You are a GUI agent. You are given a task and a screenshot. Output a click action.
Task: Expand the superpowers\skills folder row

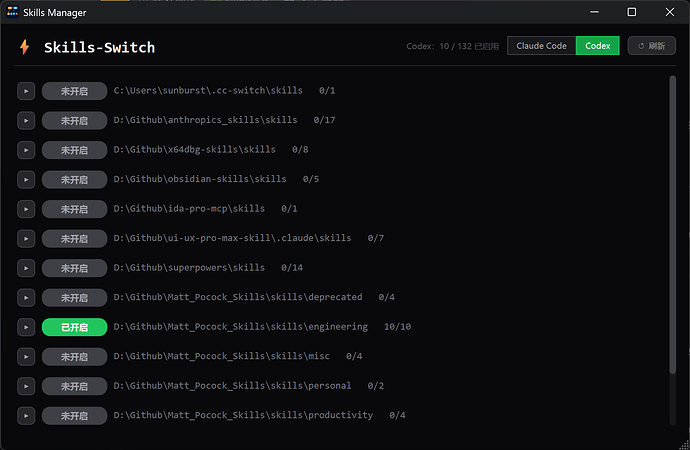[26, 268]
